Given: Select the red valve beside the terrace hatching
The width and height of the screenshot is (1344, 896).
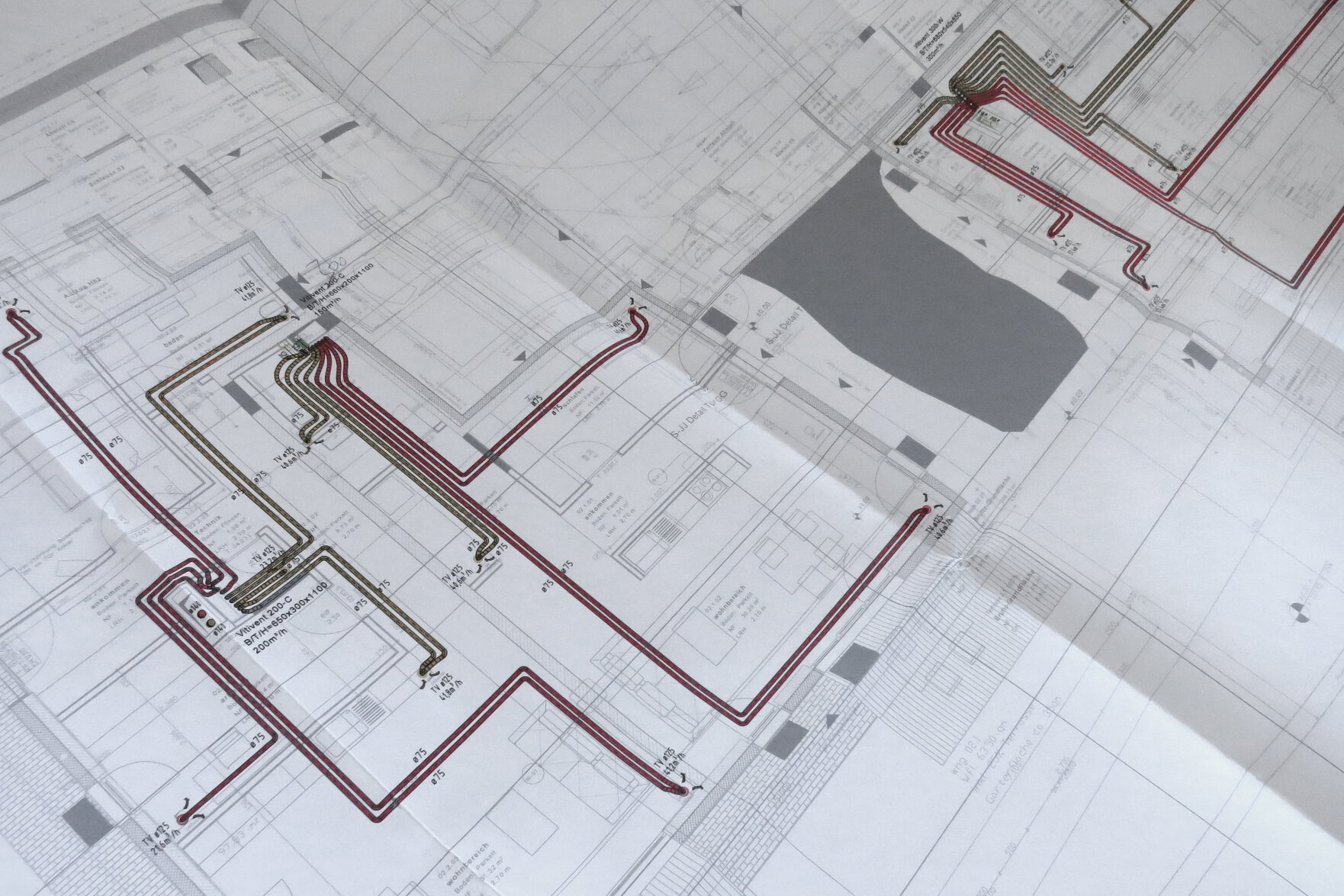Looking at the screenshot, I should [x=925, y=509].
